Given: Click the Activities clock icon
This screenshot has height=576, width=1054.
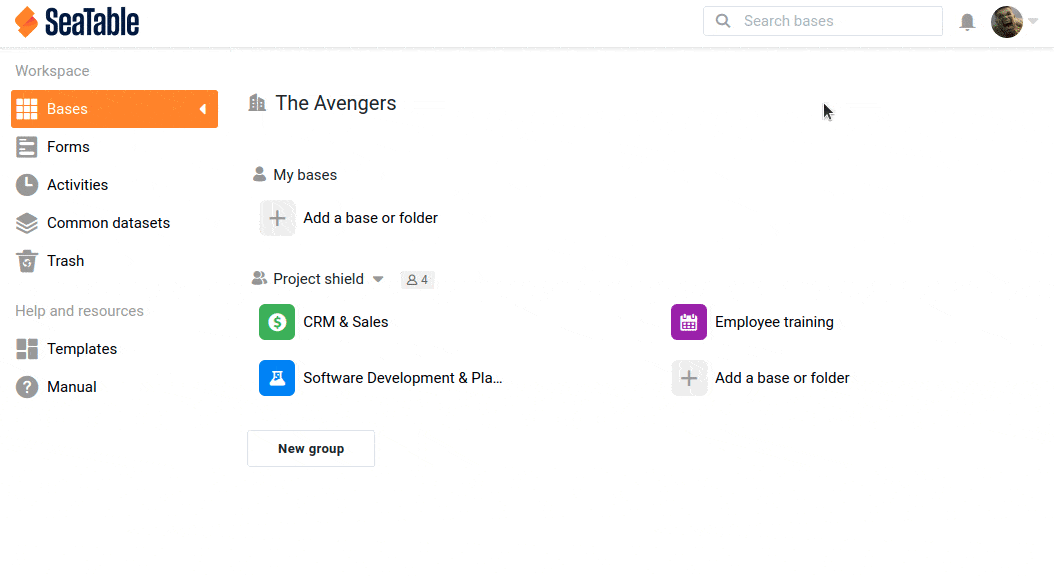Looking at the screenshot, I should [x=27, y=185].
